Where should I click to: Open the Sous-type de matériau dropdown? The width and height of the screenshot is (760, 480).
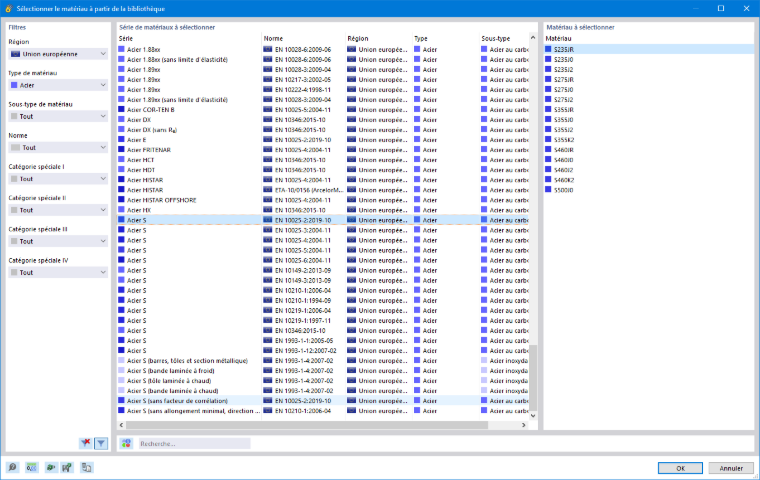(58, 116)
